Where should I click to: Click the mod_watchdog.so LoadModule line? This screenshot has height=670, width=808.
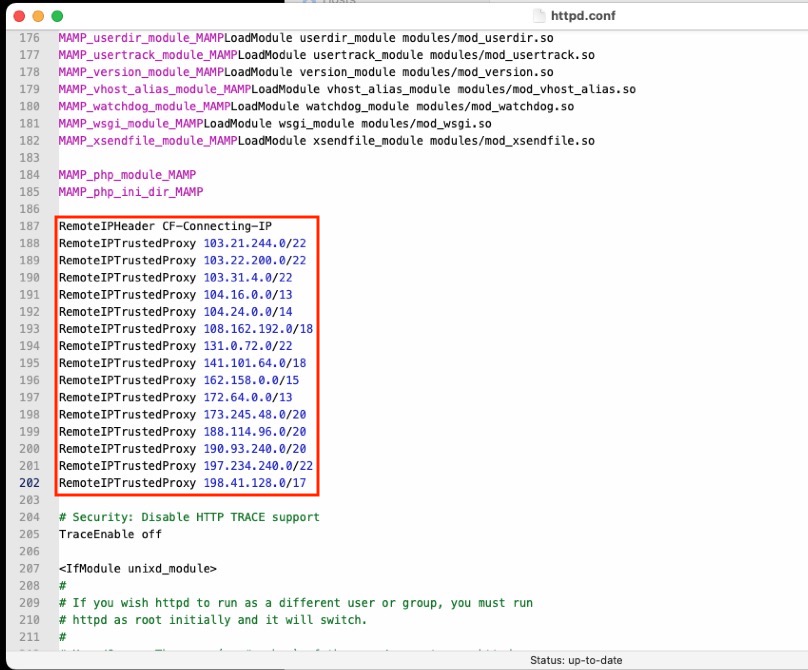pos(316,106)
